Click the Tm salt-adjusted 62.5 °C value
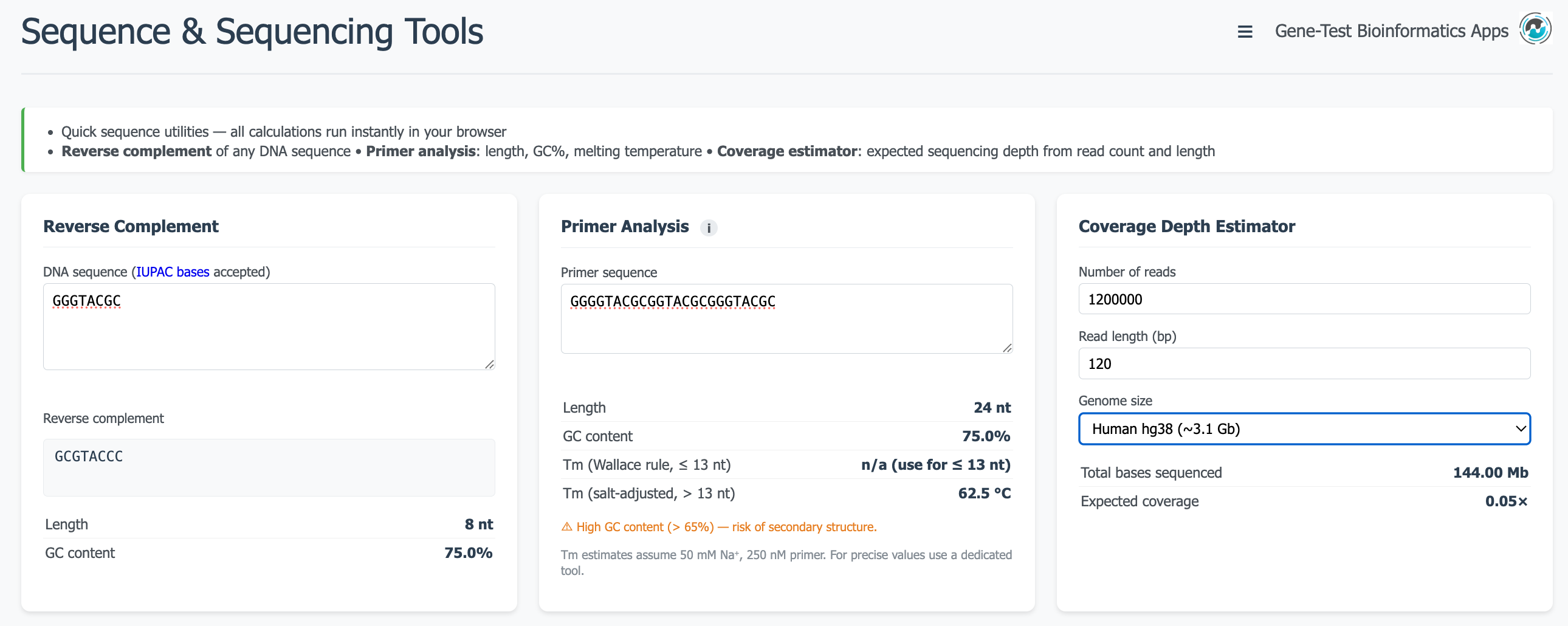This screenshot has width=1568, height=626. coord(984,494)
